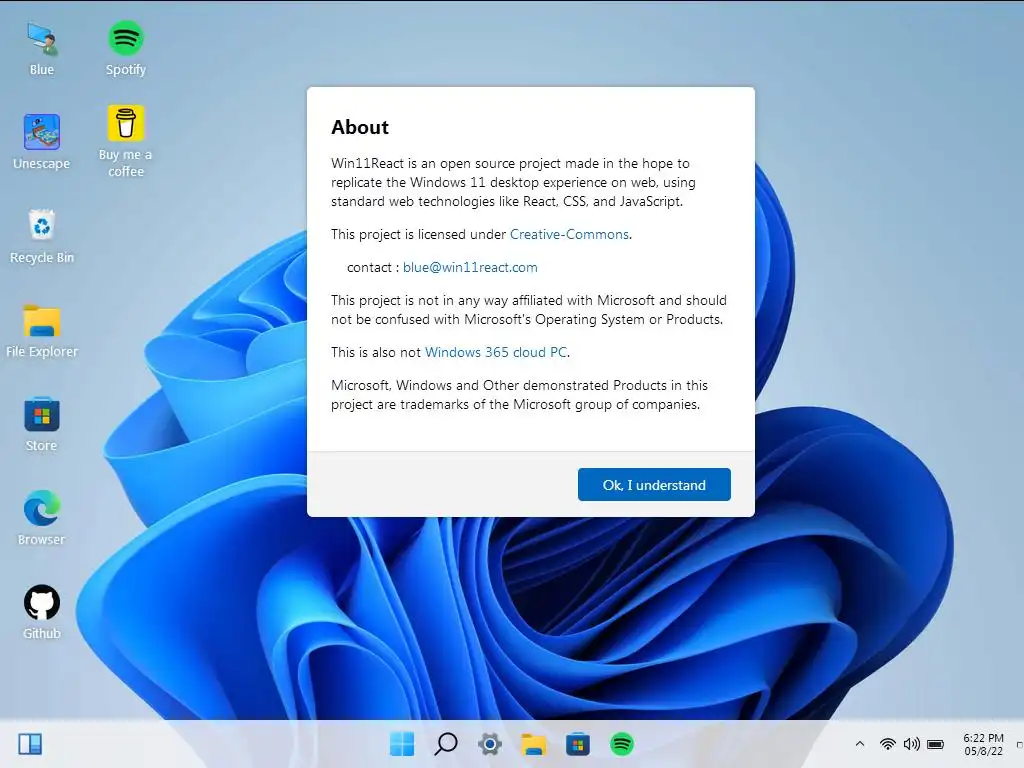Open the Blue desktop icon
1024x768 pixels.
point(42,48)
